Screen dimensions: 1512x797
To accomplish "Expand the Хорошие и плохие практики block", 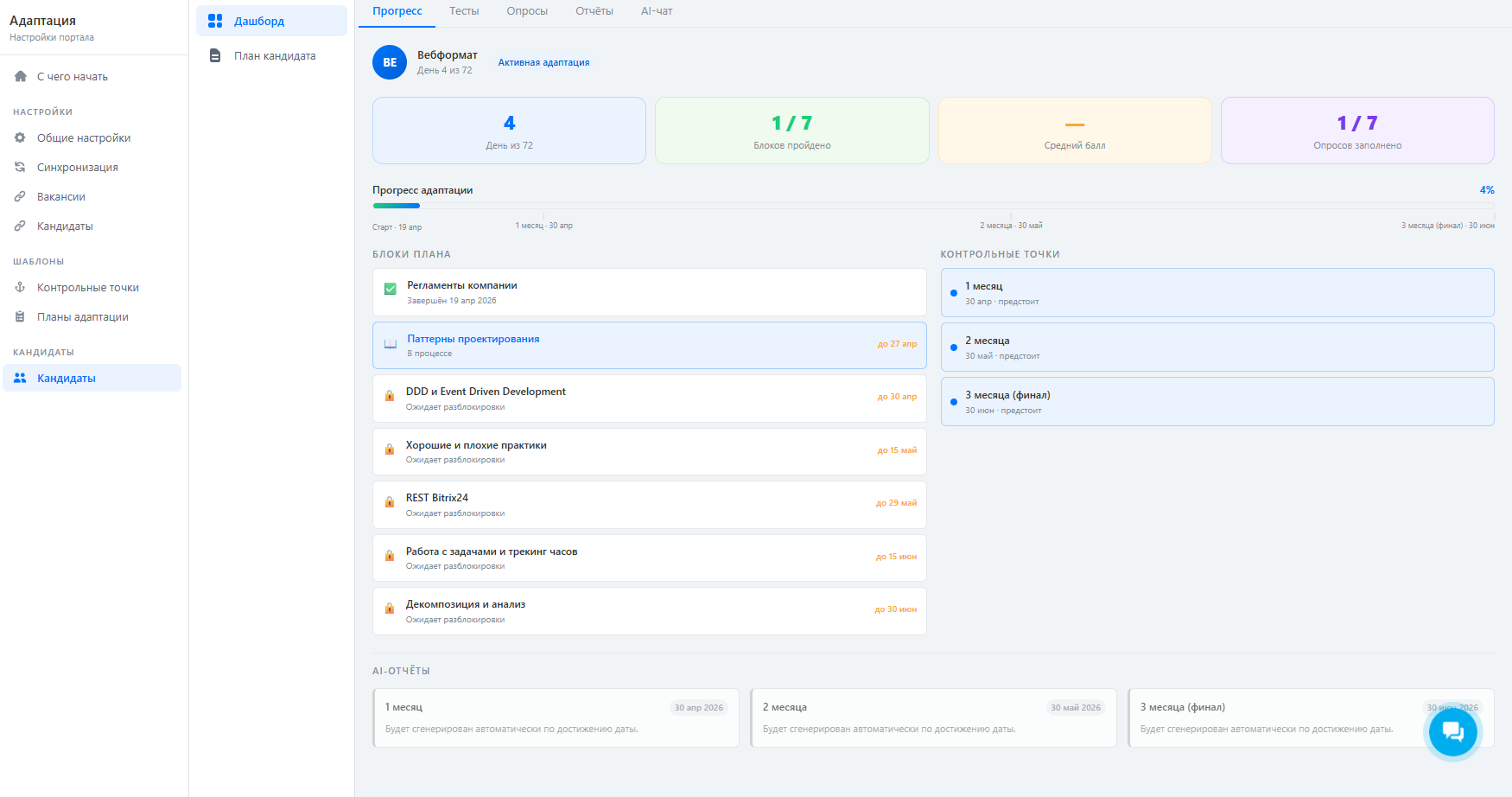I will coord(649,452).
